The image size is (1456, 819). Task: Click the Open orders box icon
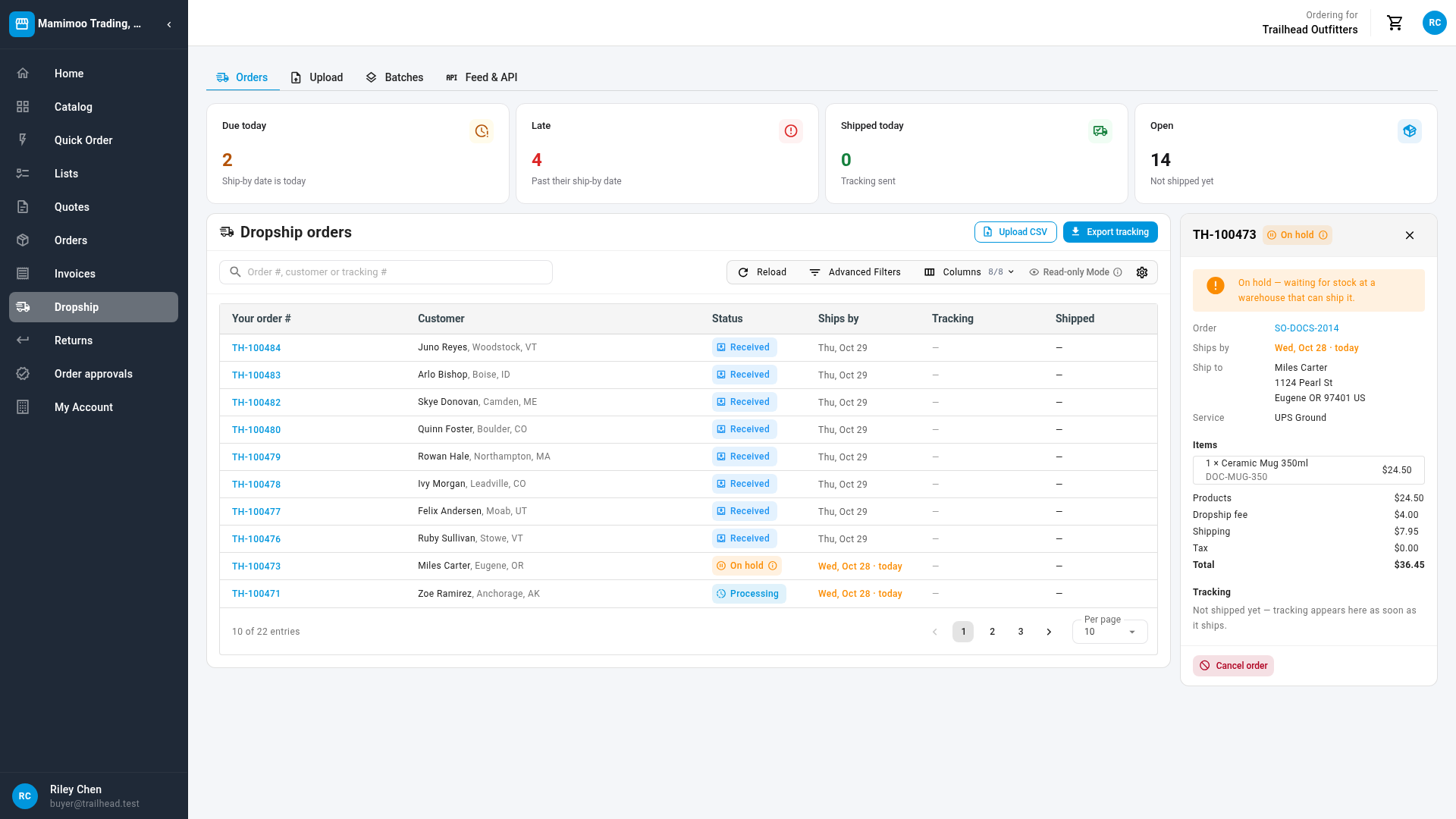1410,131
